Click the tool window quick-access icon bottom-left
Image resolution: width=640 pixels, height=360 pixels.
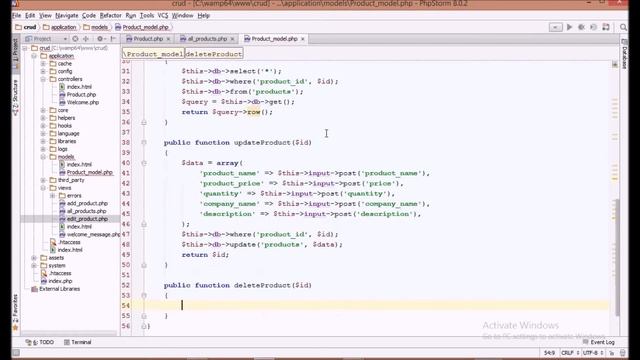[x=16, y=353]
